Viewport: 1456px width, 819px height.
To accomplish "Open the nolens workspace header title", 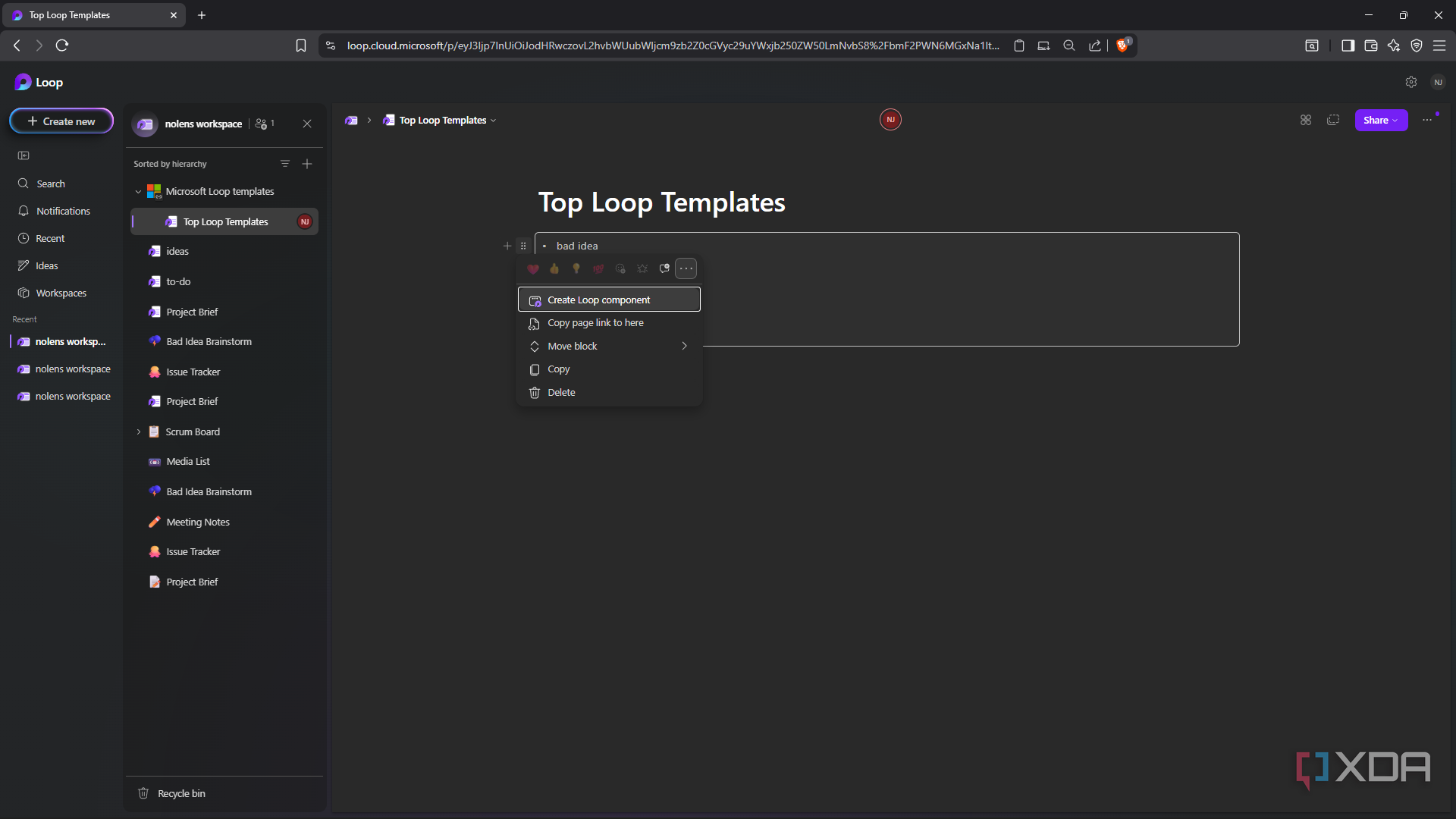I will (203, 124).
